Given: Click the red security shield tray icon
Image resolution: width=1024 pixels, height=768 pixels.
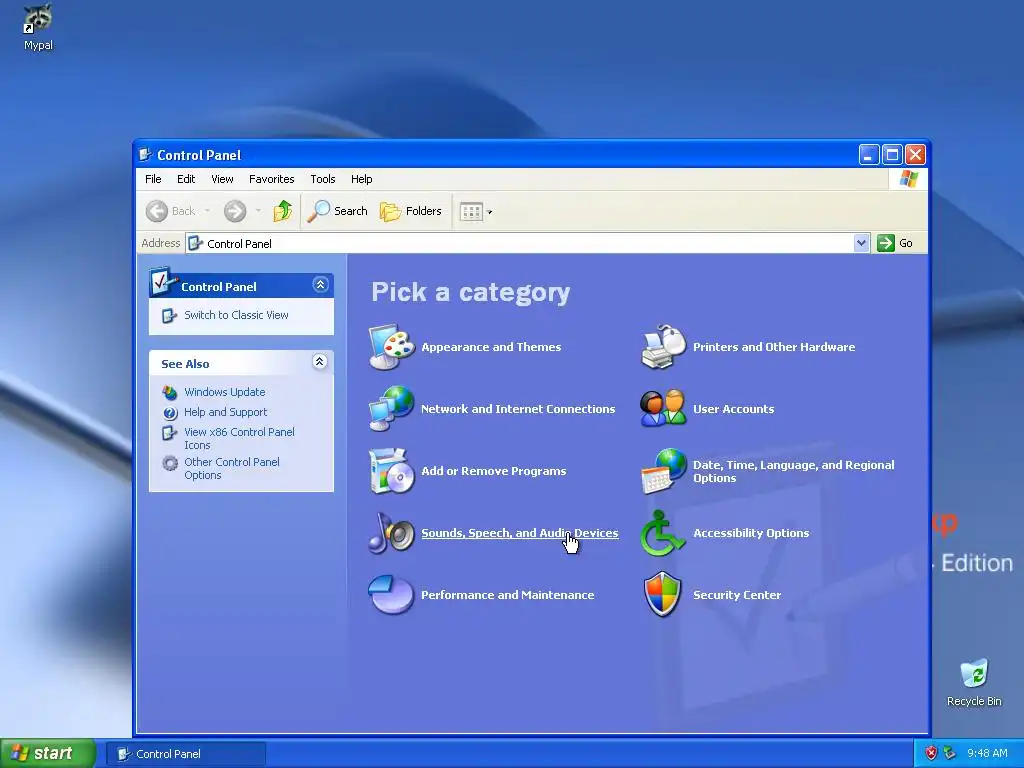Looking at the screenshot, I should pos(931,753).
